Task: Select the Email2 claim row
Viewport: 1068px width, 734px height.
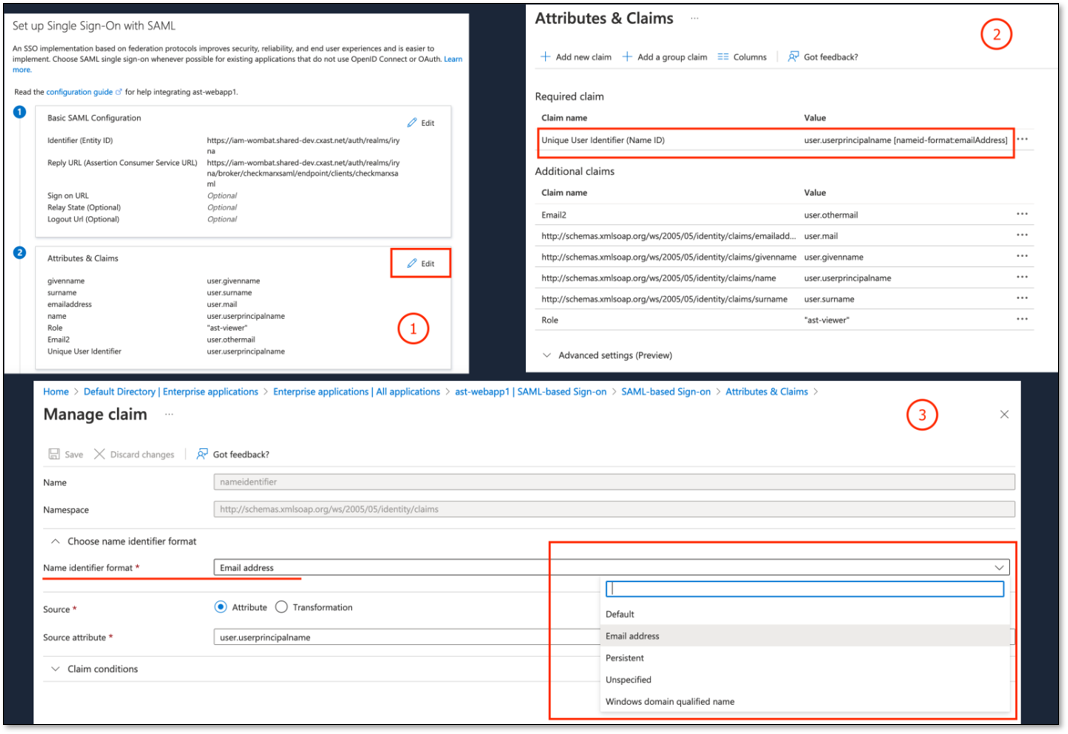Action: pyautogui.click(x=784, y=214)
